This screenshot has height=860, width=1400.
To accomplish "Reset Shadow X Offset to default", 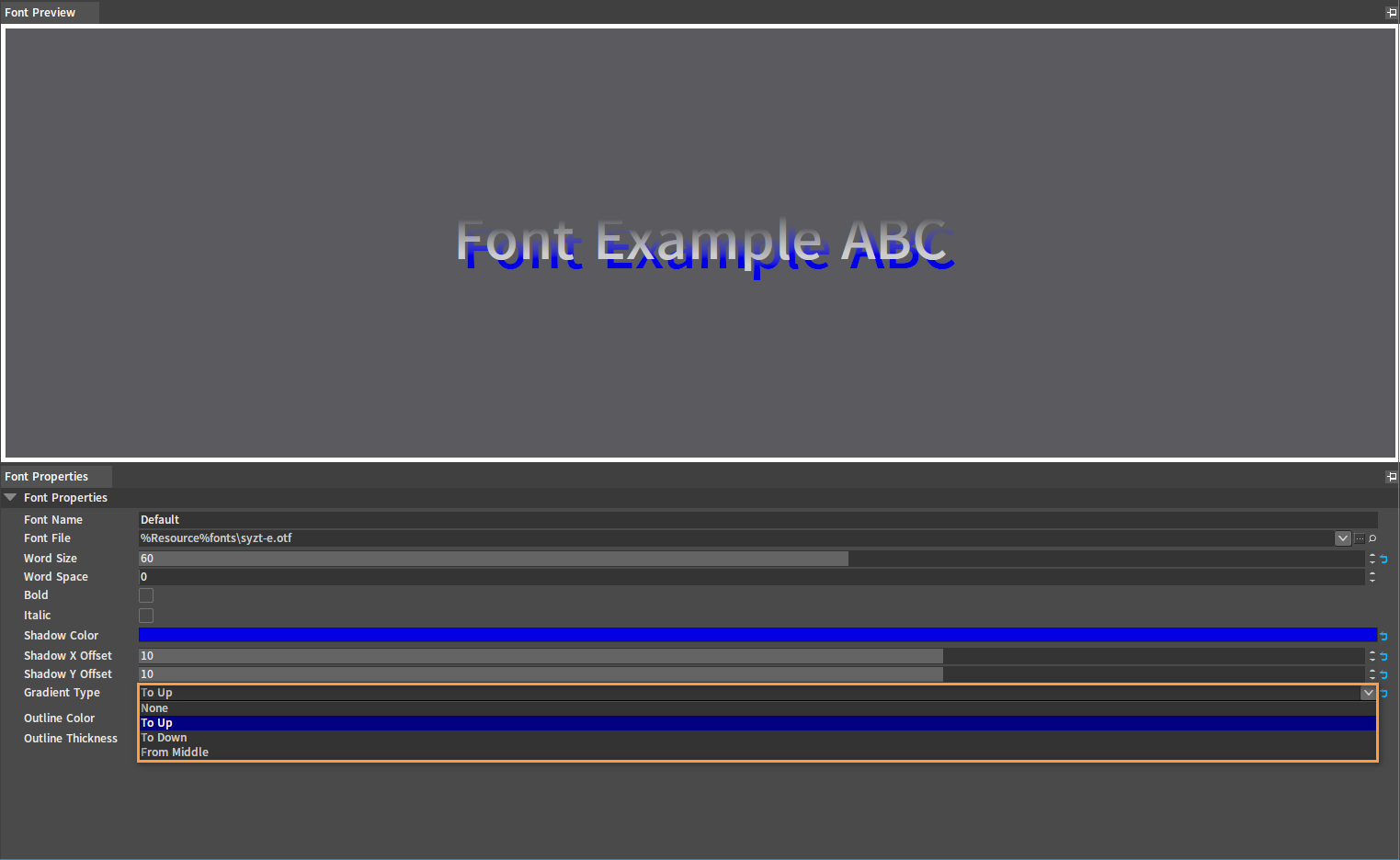I will [x=1383, y=656].
